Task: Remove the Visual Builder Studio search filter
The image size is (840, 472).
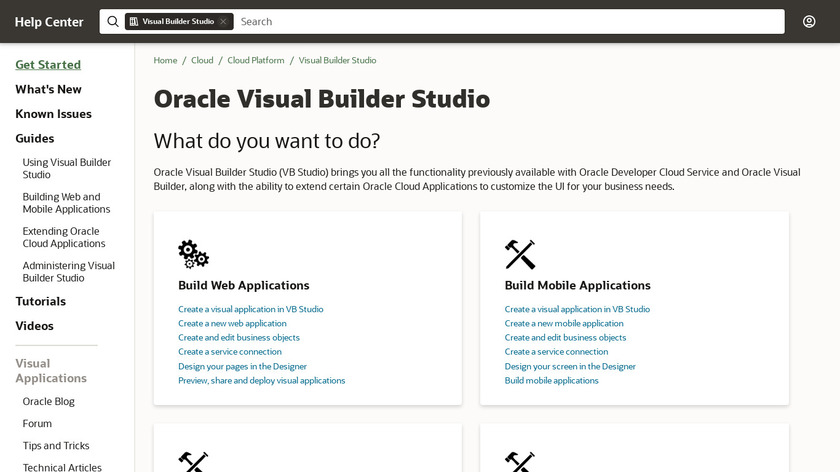Action: (224, 21)
